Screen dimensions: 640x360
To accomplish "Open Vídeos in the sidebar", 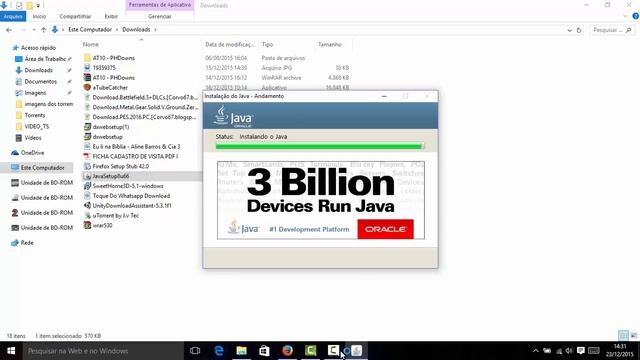I will pos(33,138).
